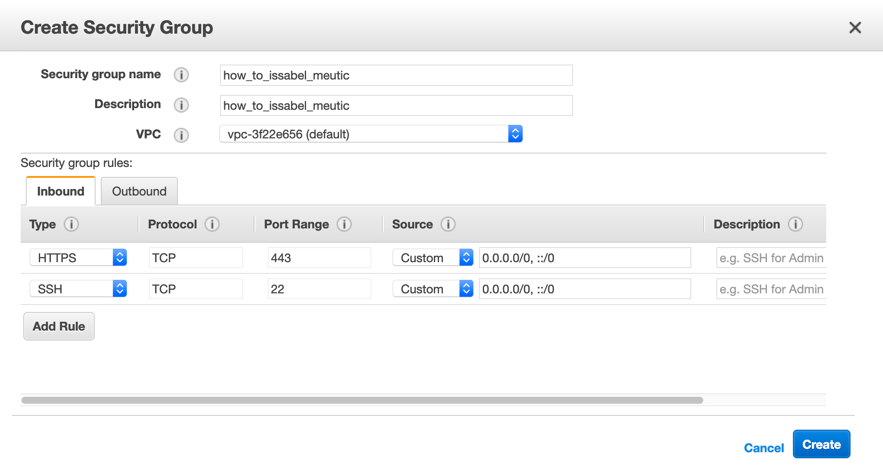The width and height of the screenshot is (883, 474).
Task: Click the blue Create button
Action: 821,444
